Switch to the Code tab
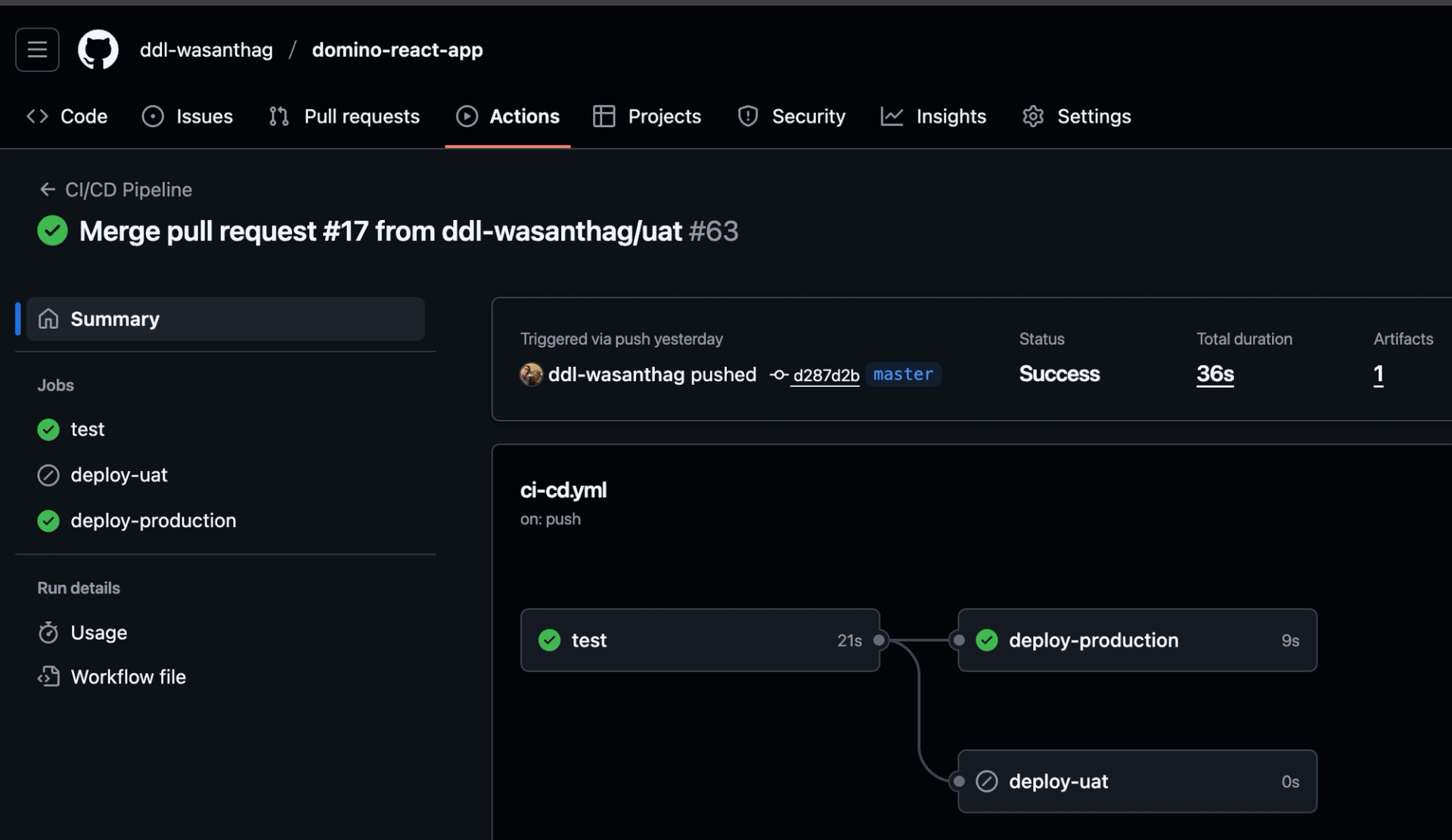This screenshot has height=840, width=1452. [x=67, y=116]
